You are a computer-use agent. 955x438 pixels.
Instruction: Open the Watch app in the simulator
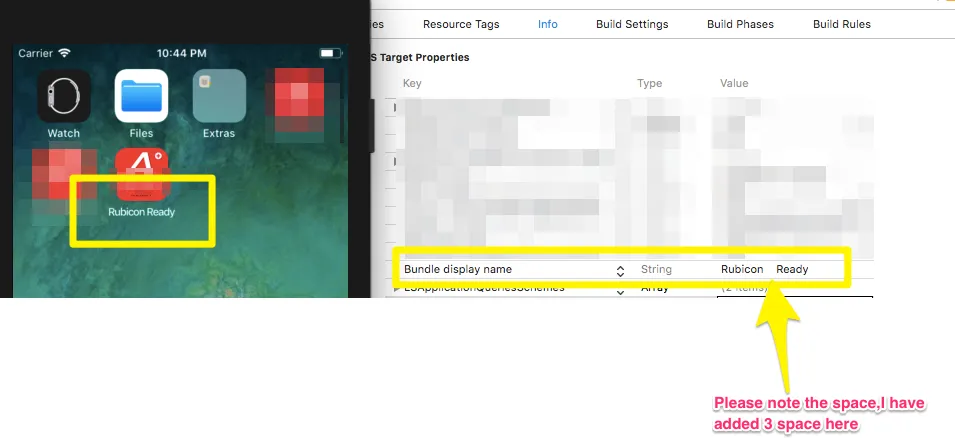pyautogui.click(x=64, y=96)
